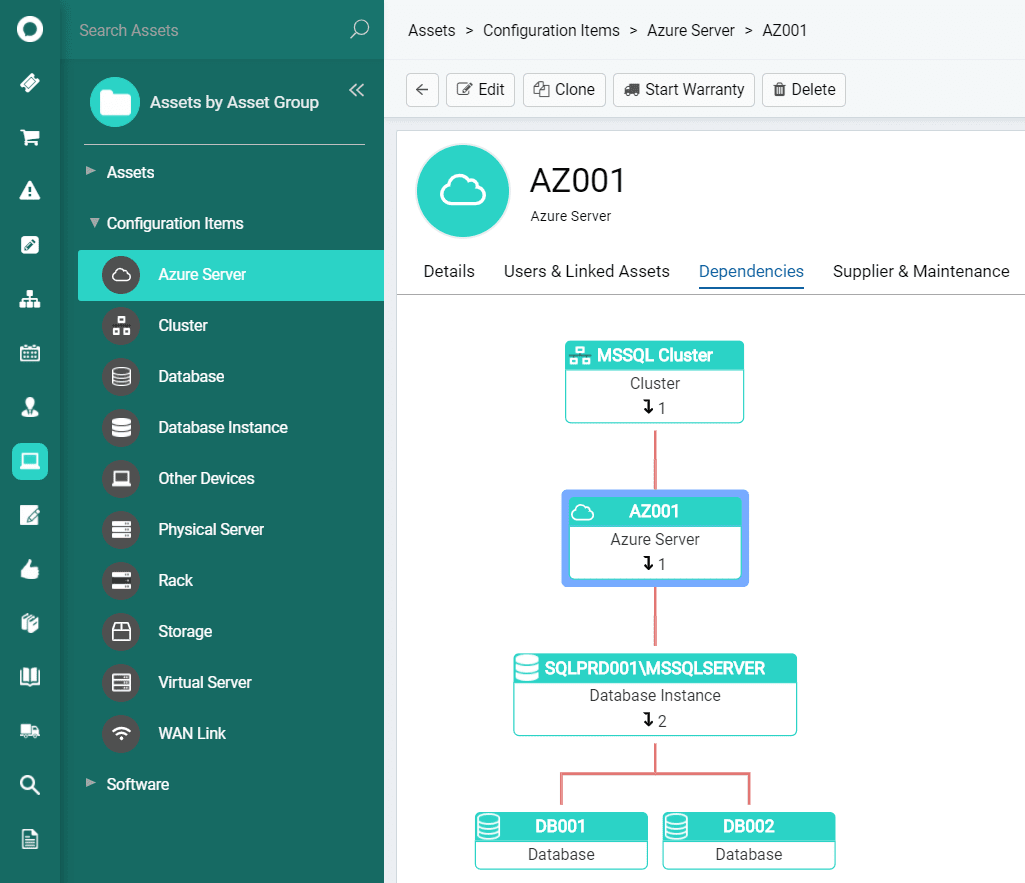The width and height of the screenshot is (1025, 883).
Task: Collapse the Assets by Asset Group panel
Action: tap(357, 89)
